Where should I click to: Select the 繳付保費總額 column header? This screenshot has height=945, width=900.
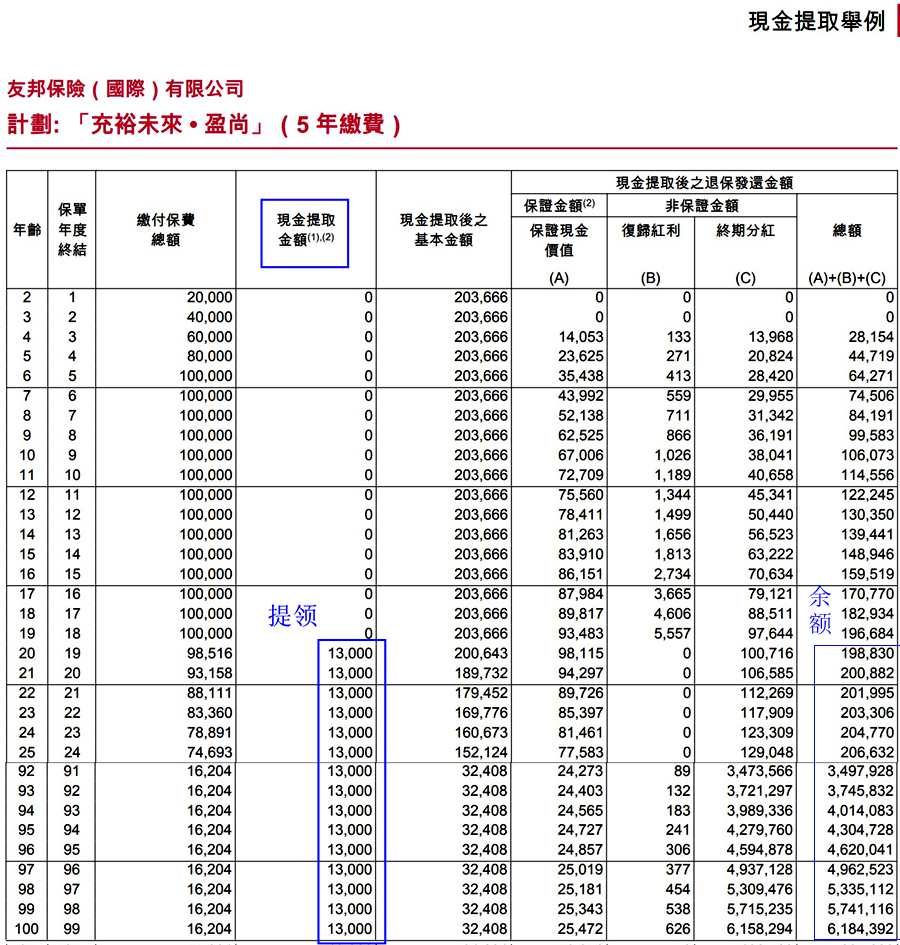[165, 230]
